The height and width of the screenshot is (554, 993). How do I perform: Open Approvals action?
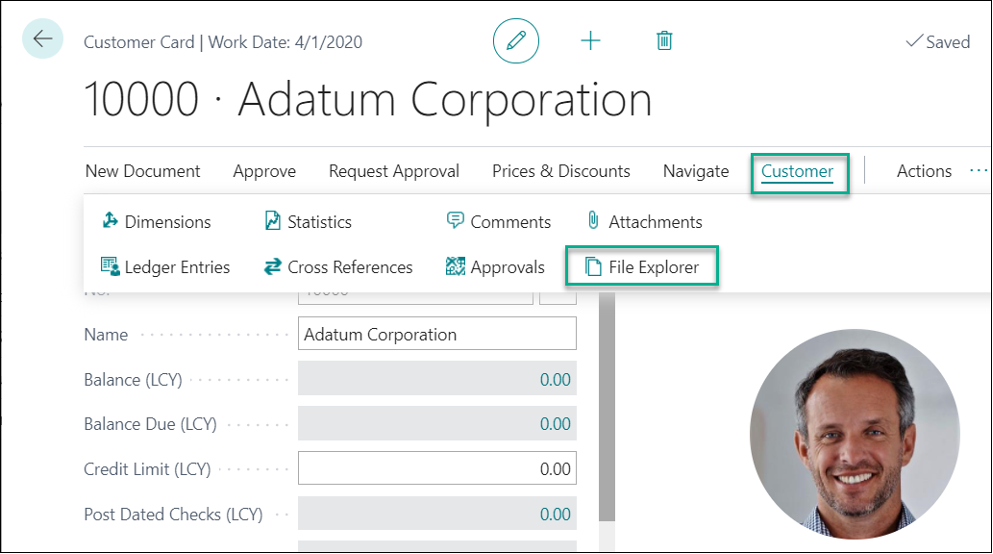click(x=495, y=267)
